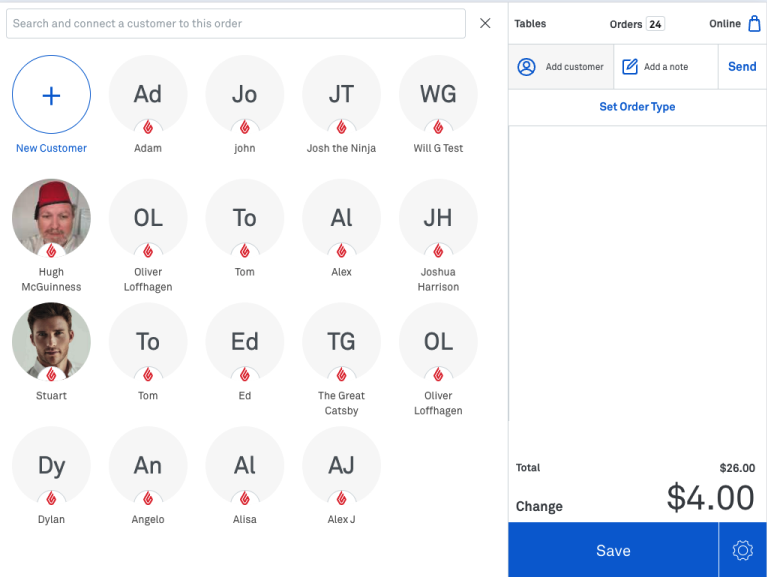Viewport: 767px width, 577px height.
Task: Click Set Order Type link
Action: (x=637, y=107)
